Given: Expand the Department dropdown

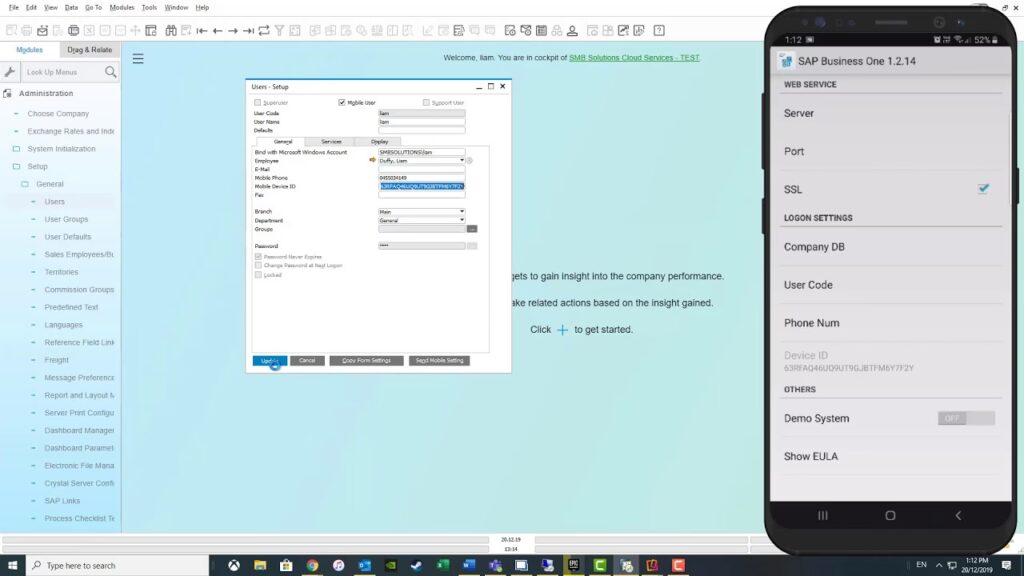Looking at the screenshot, I should 461,220.
